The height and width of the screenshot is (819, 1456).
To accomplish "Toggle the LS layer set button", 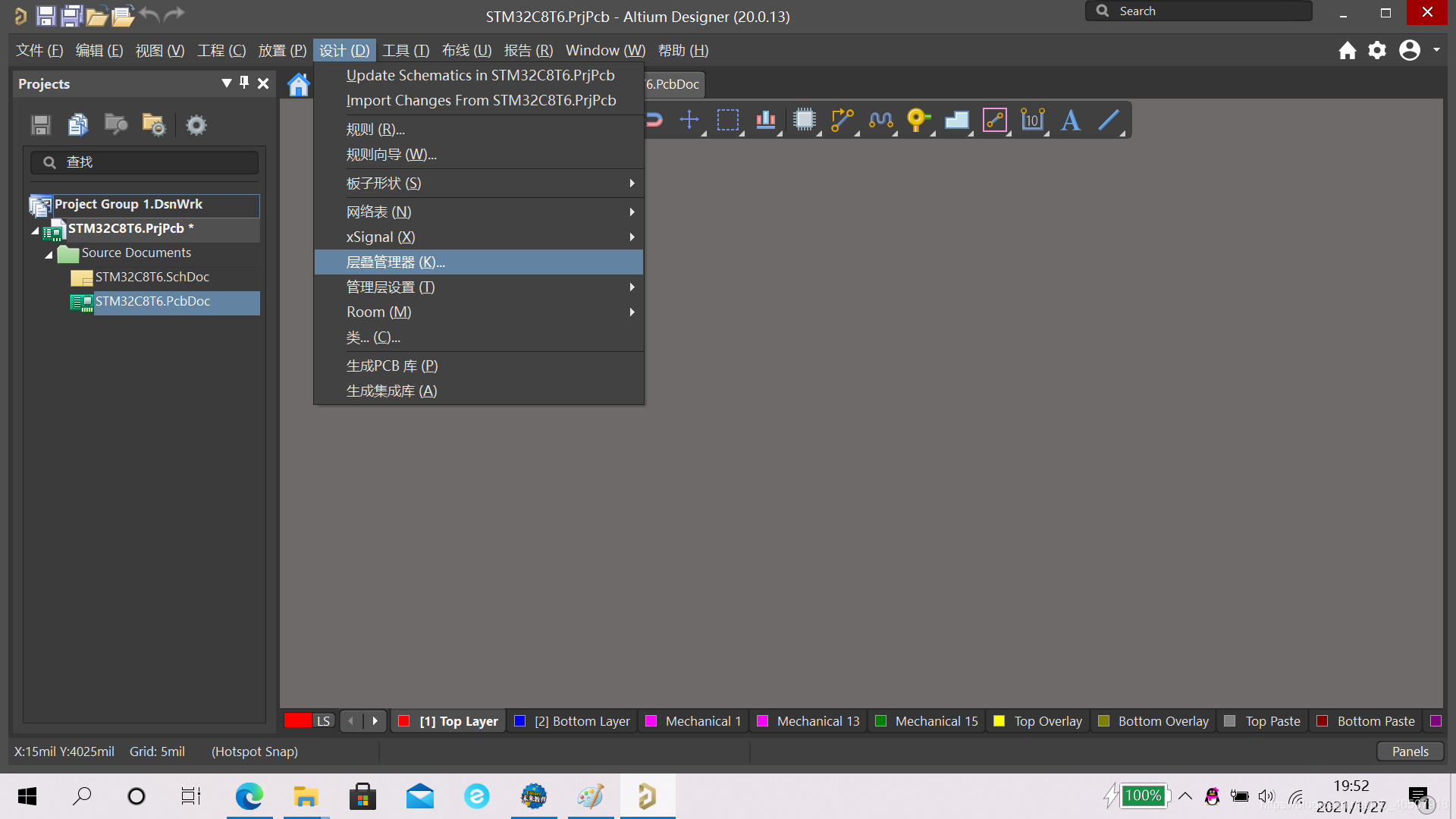I will 323,721.
